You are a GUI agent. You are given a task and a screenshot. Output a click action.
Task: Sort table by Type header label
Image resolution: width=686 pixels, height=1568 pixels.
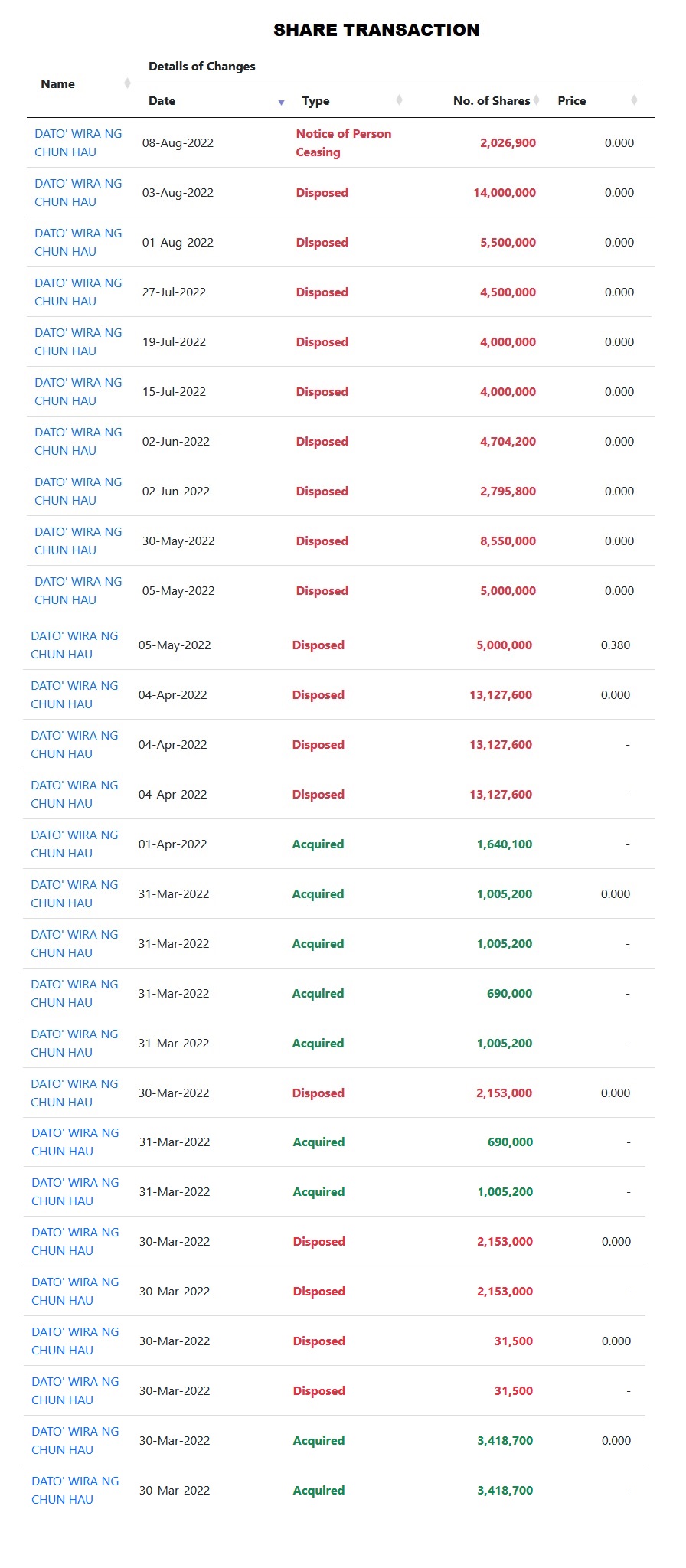315,101
